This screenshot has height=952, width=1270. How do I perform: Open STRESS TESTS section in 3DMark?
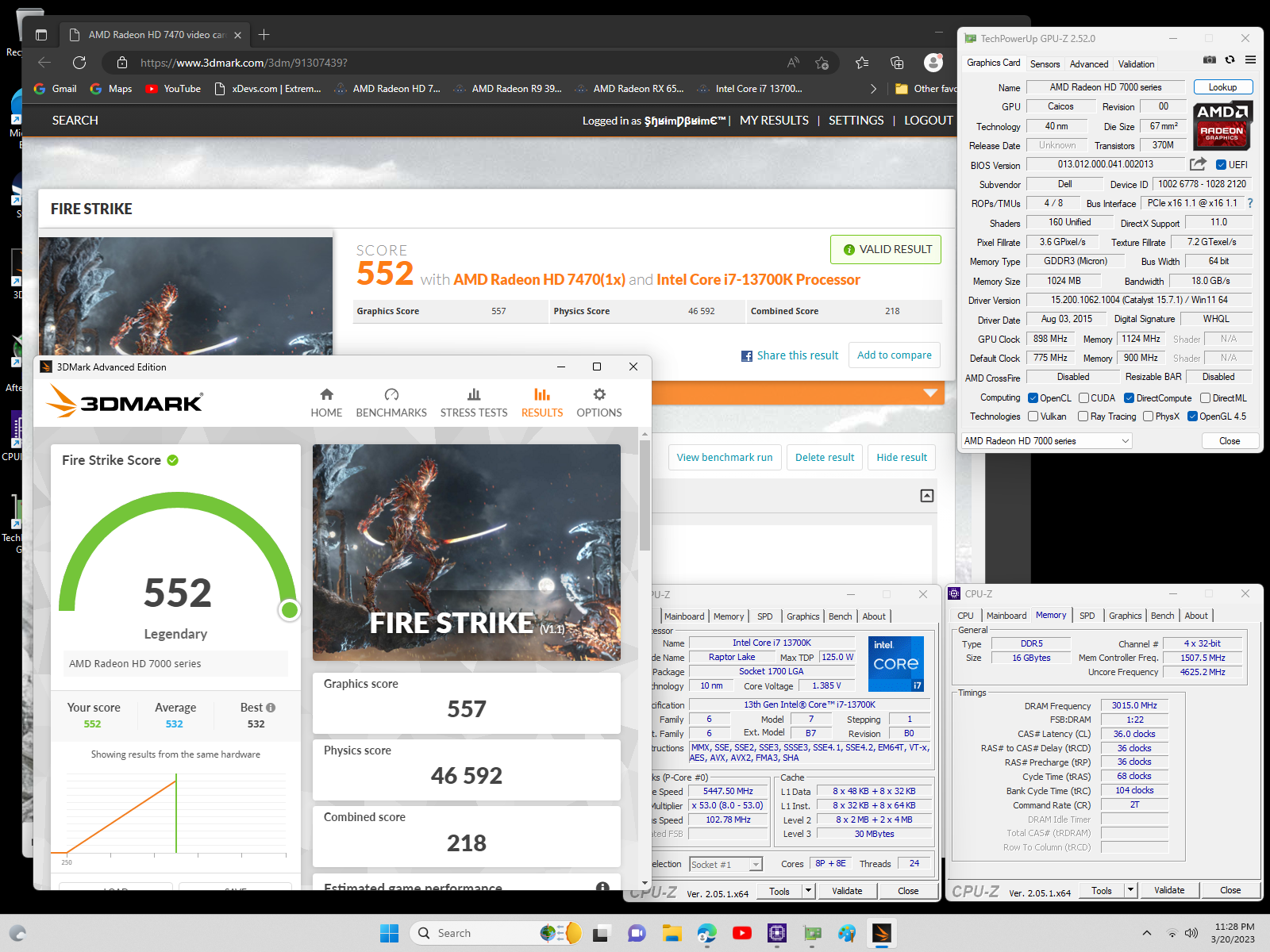click(x=474, y=402)
